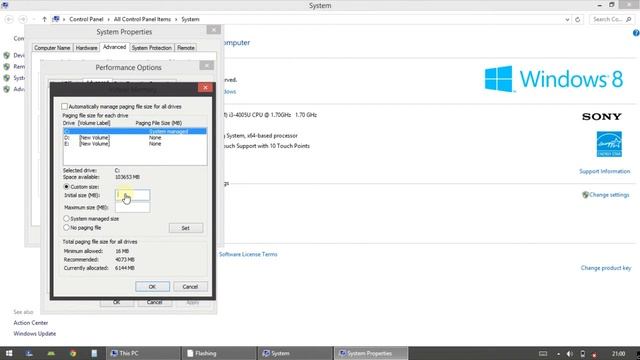Open Remote tab in System Properties
The image size is (640, 360).
(186, 48)
